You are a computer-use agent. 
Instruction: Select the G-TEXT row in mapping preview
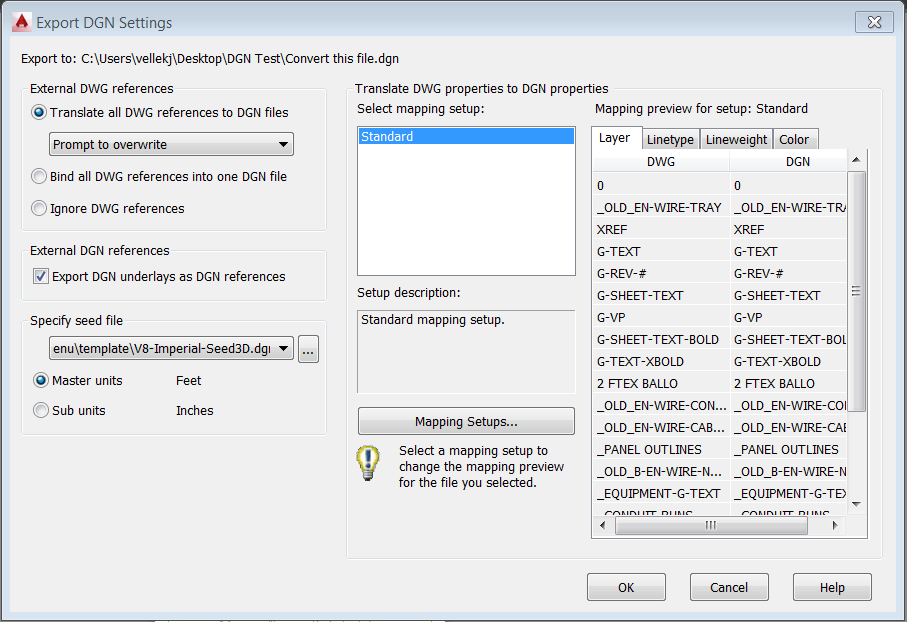point(660,251)
